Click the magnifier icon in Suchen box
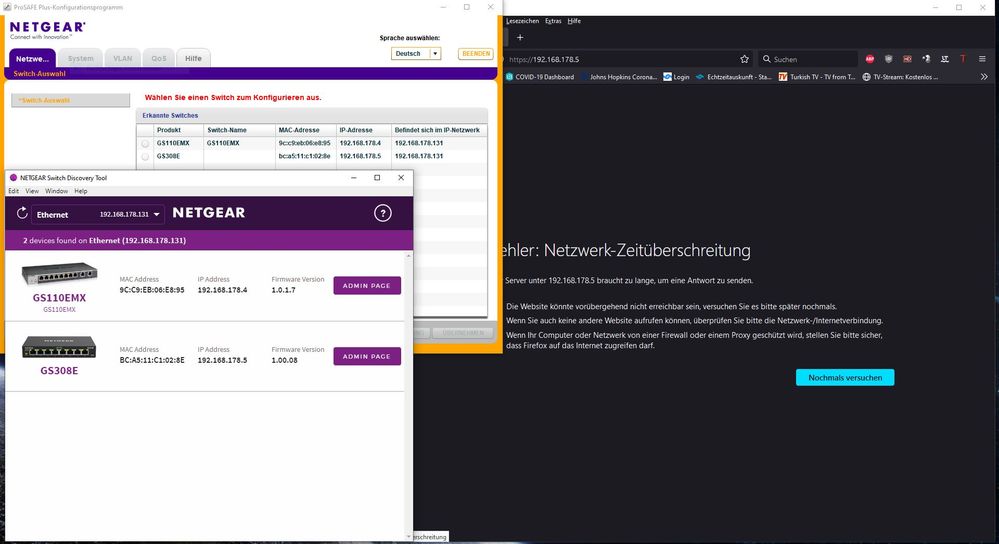 pyautogui.click(x=766, y=59)
